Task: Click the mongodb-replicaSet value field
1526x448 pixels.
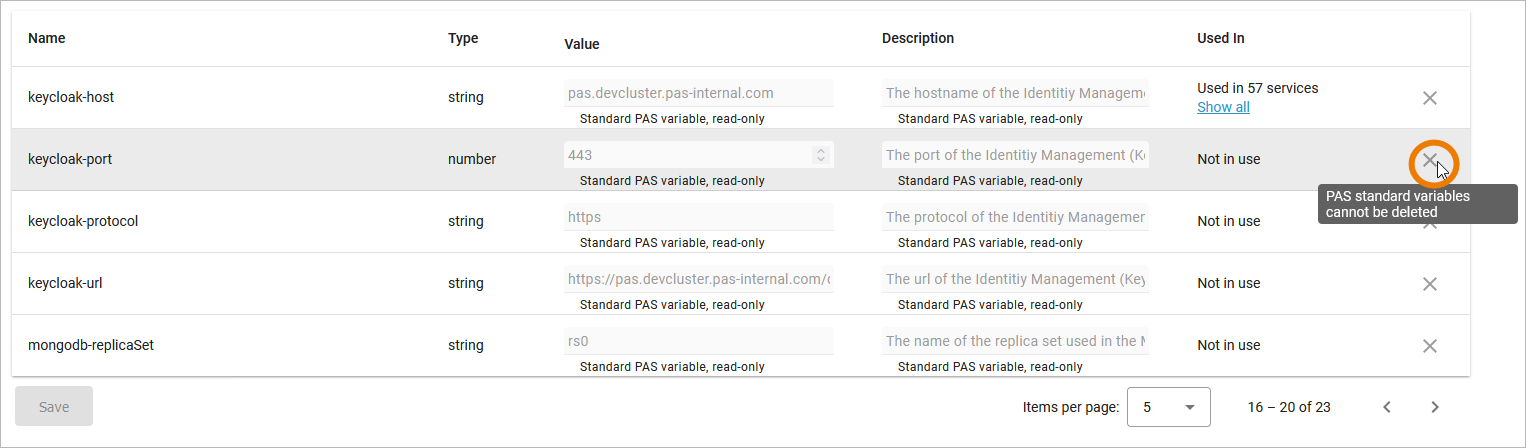Action: point(698,341)
